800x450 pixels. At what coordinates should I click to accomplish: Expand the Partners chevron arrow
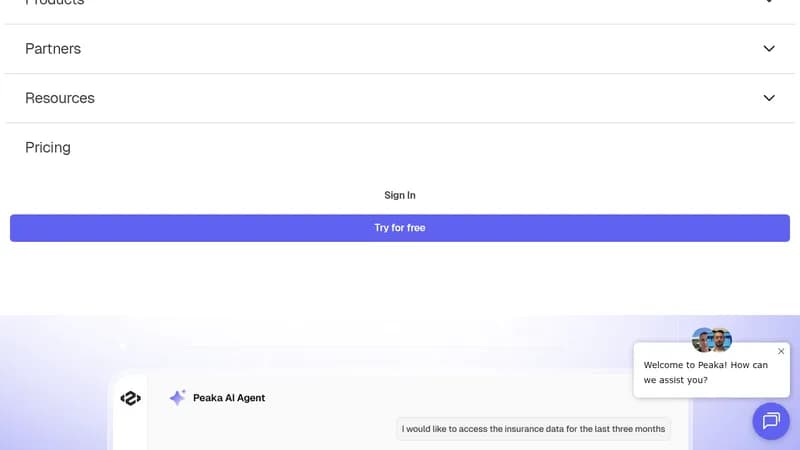point(769,48)
